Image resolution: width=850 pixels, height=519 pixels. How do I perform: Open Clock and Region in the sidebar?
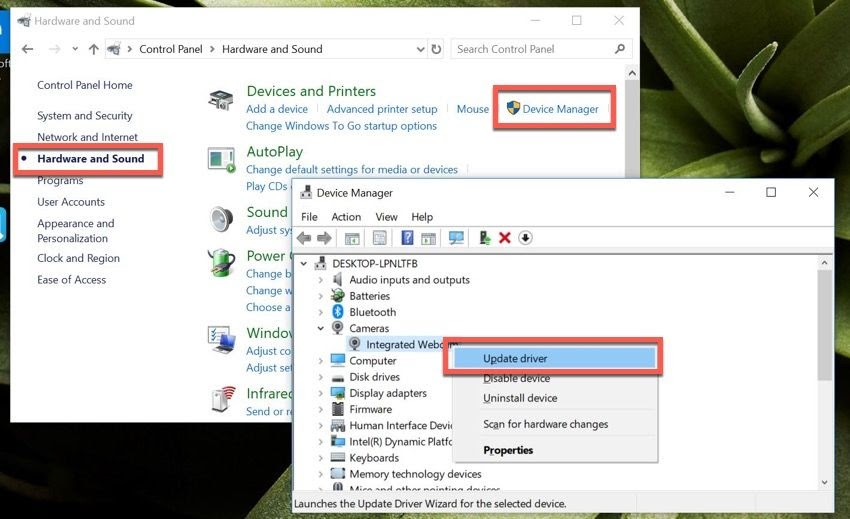(x=79, y=258)
